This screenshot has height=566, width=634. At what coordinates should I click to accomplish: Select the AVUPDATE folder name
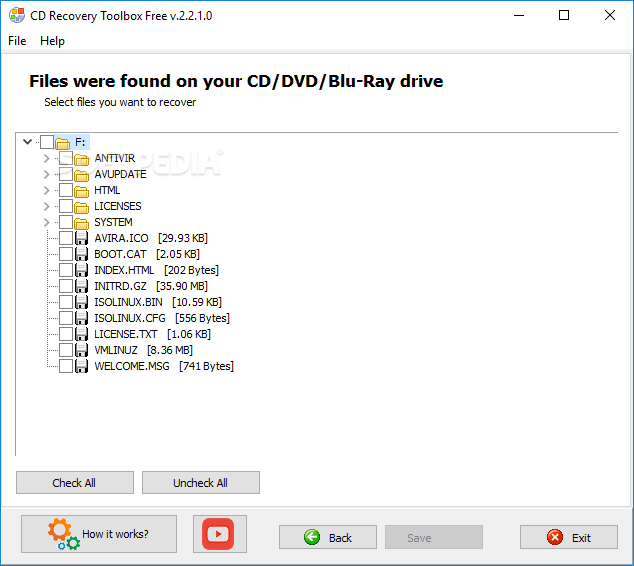point(120,174)
